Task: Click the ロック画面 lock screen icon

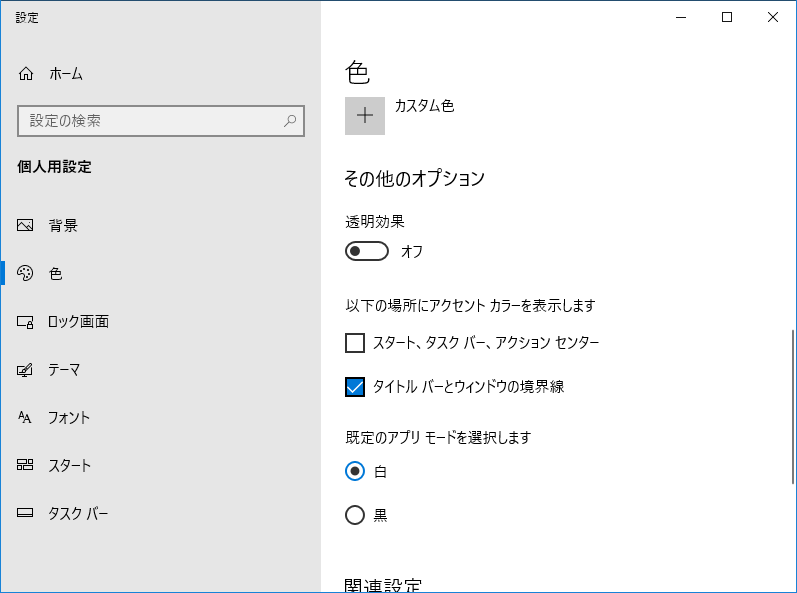Action: click(x=25, y=322)
